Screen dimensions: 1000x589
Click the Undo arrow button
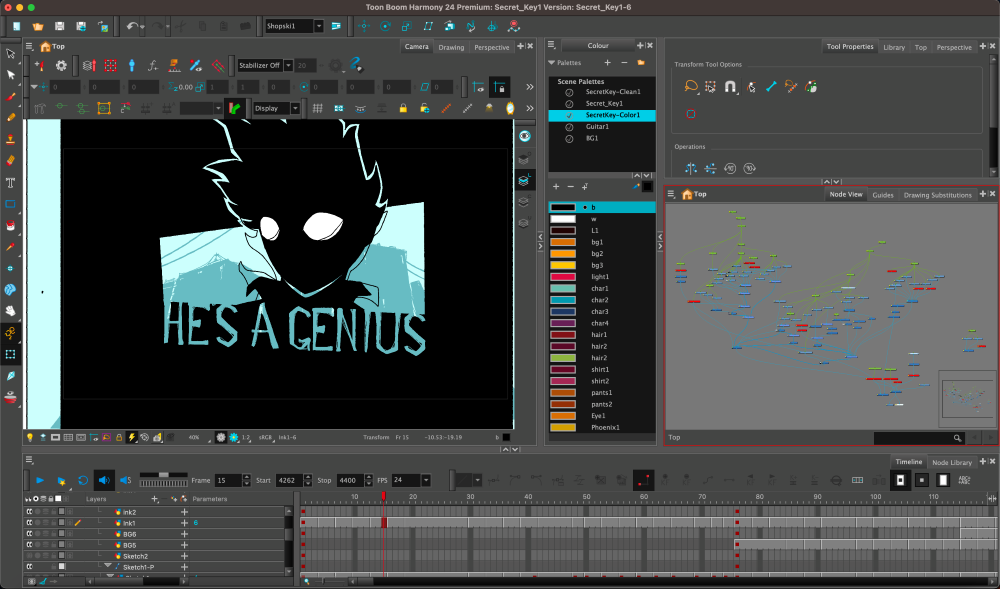pos(132,26)
